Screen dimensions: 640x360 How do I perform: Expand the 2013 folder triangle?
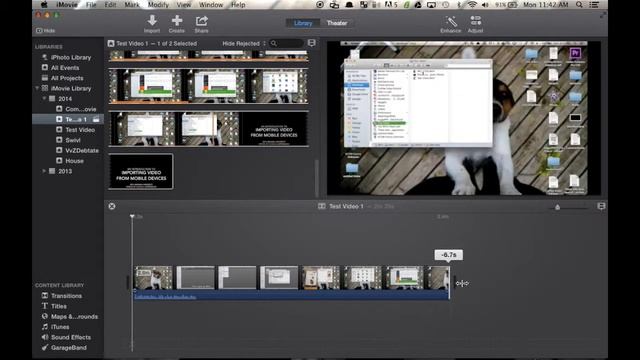coord(44,171)
